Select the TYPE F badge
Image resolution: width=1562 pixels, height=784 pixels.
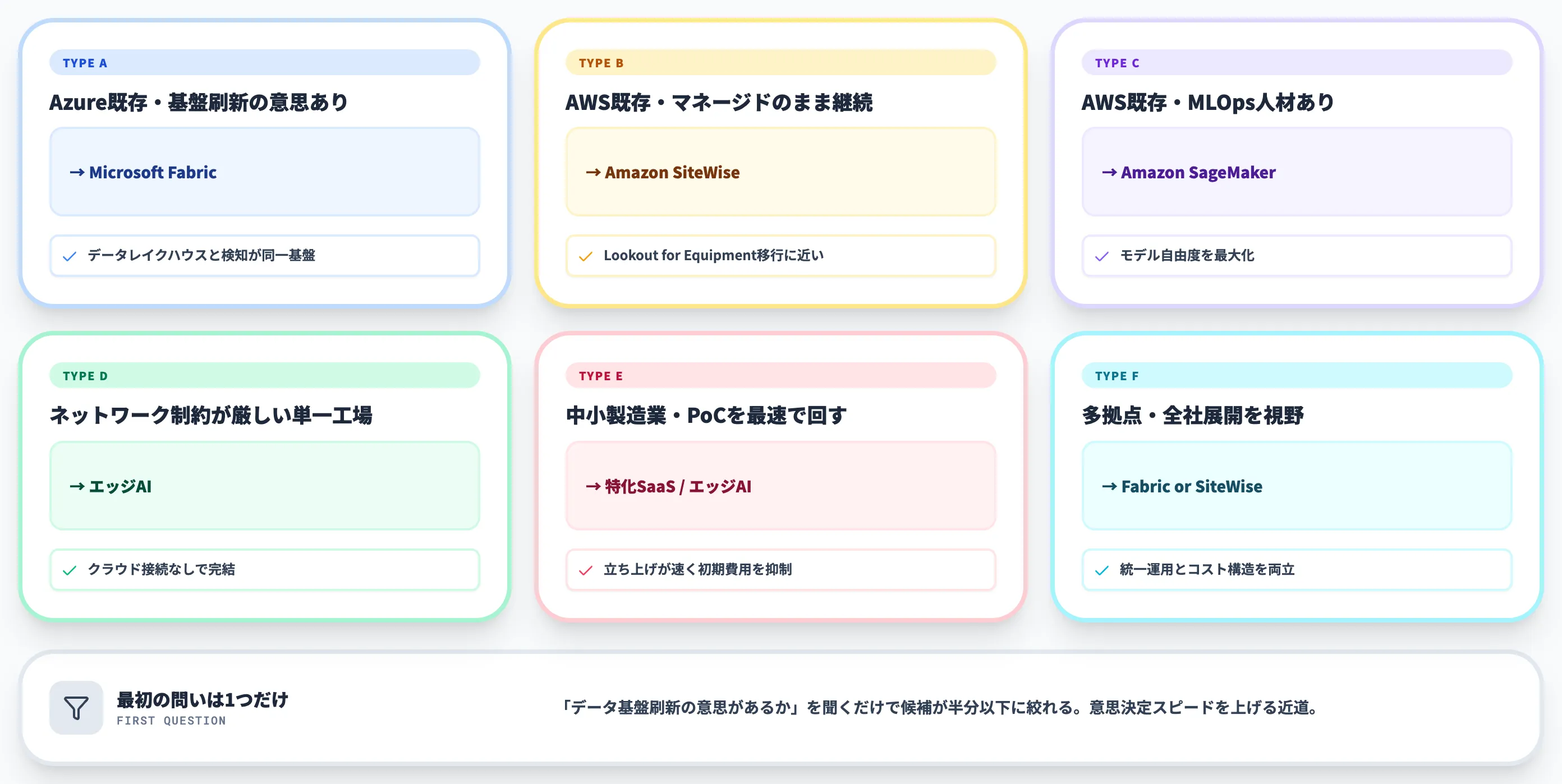click(1297, 376)
